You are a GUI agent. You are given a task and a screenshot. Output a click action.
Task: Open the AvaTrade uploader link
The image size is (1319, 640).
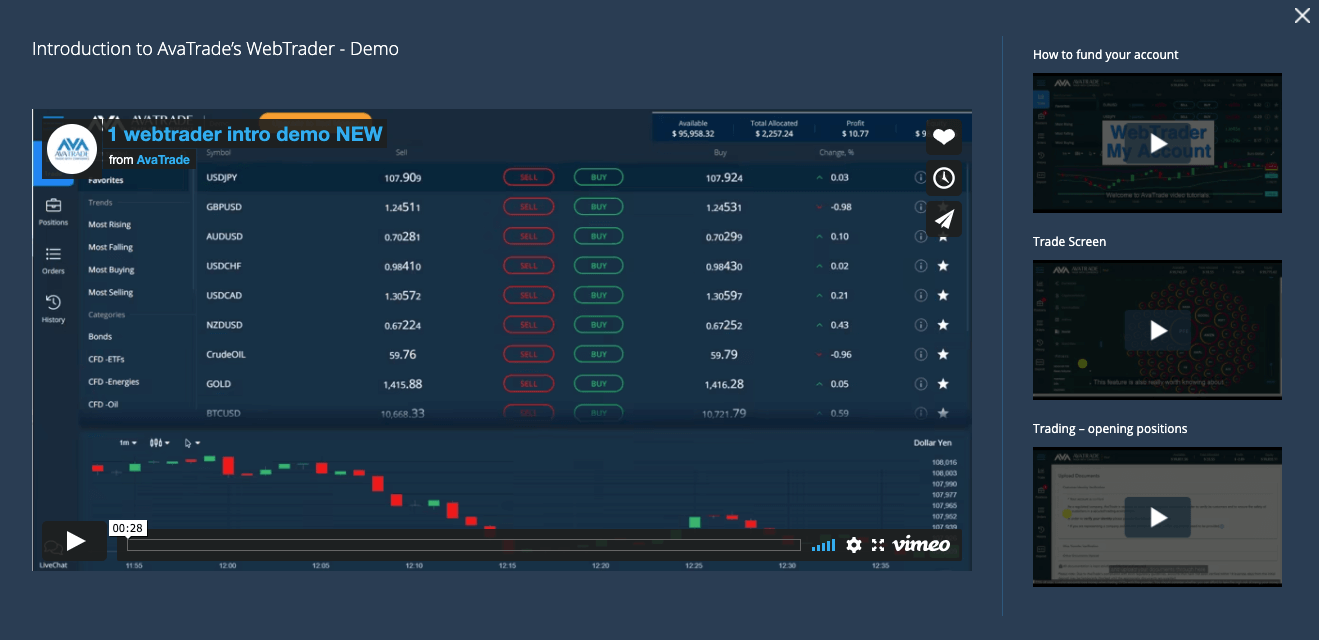click(x=163, y=159)
